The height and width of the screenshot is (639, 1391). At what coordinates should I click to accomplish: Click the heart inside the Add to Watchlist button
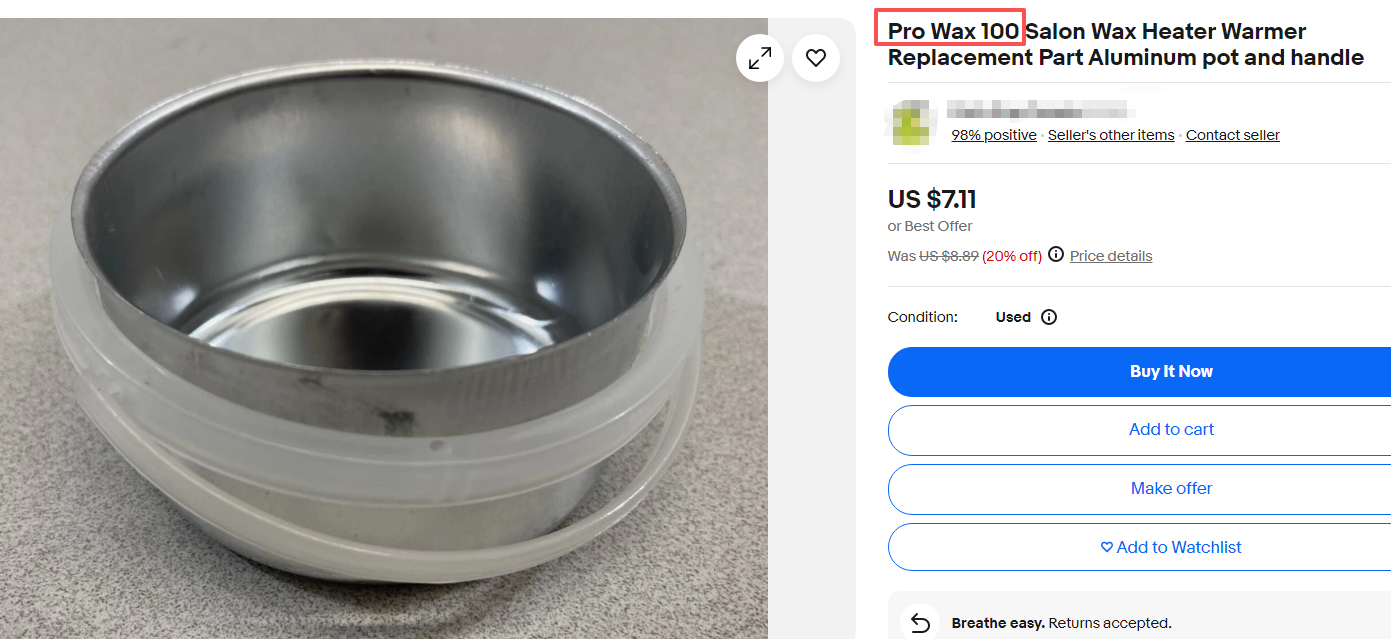coord(1107,547)
